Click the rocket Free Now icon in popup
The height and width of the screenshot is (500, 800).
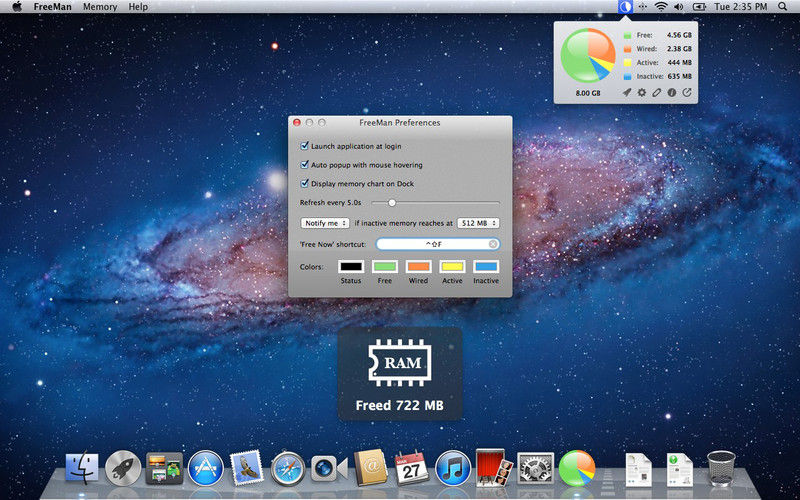[x=627, y=92]
